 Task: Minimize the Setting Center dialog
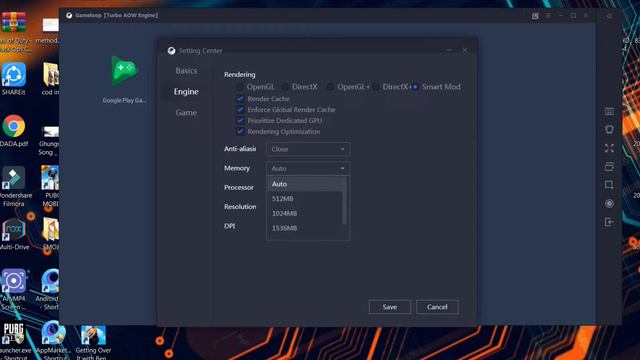[449, 50]
